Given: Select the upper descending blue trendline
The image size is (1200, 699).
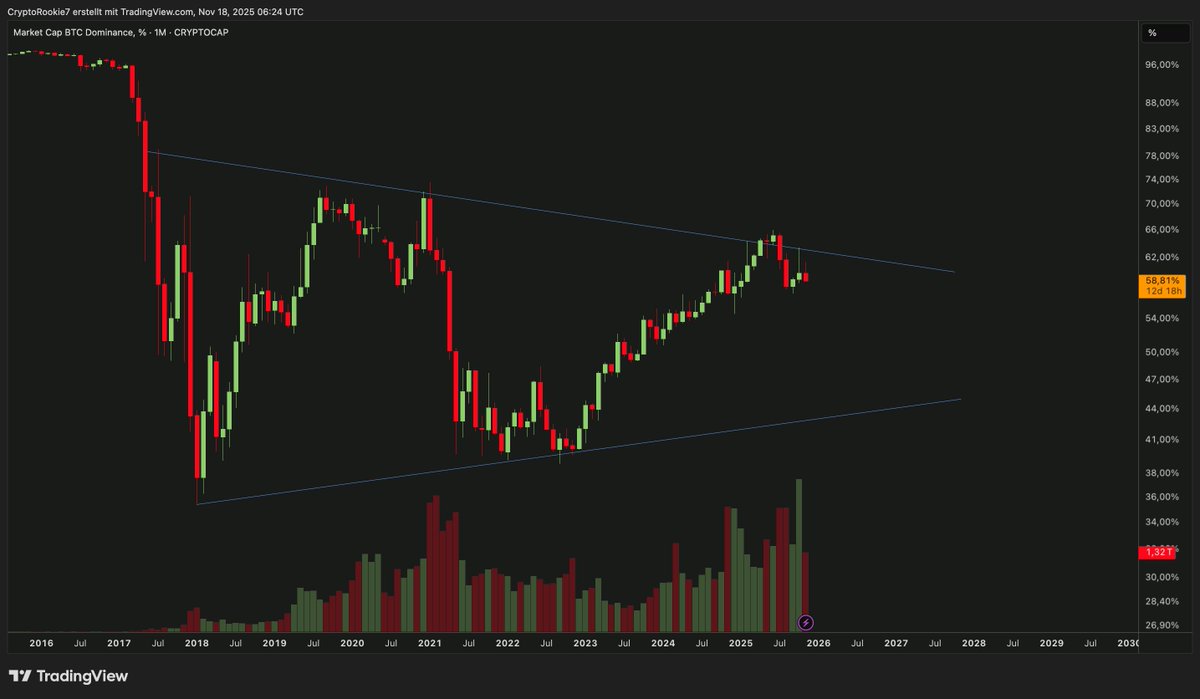Looking at the screenshot, I should [x=550, y=212].
